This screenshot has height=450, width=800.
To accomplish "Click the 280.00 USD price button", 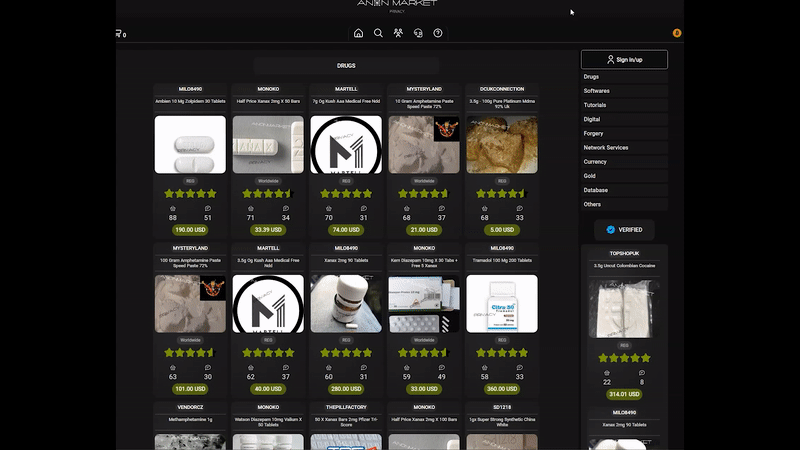I will pos(346,389).
